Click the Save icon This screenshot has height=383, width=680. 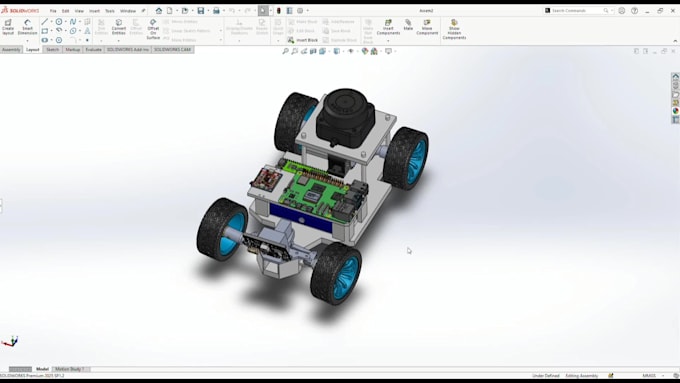click(200, 10)
